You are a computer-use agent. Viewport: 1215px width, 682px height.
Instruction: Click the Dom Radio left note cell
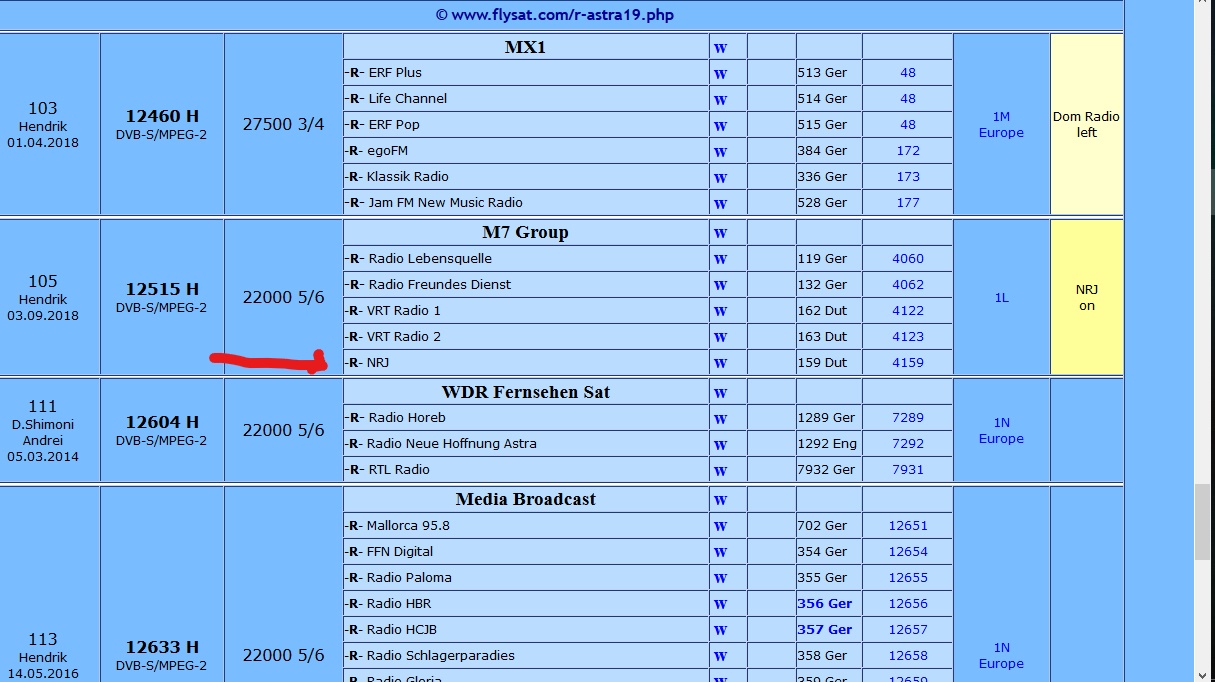click(1086, 124)
